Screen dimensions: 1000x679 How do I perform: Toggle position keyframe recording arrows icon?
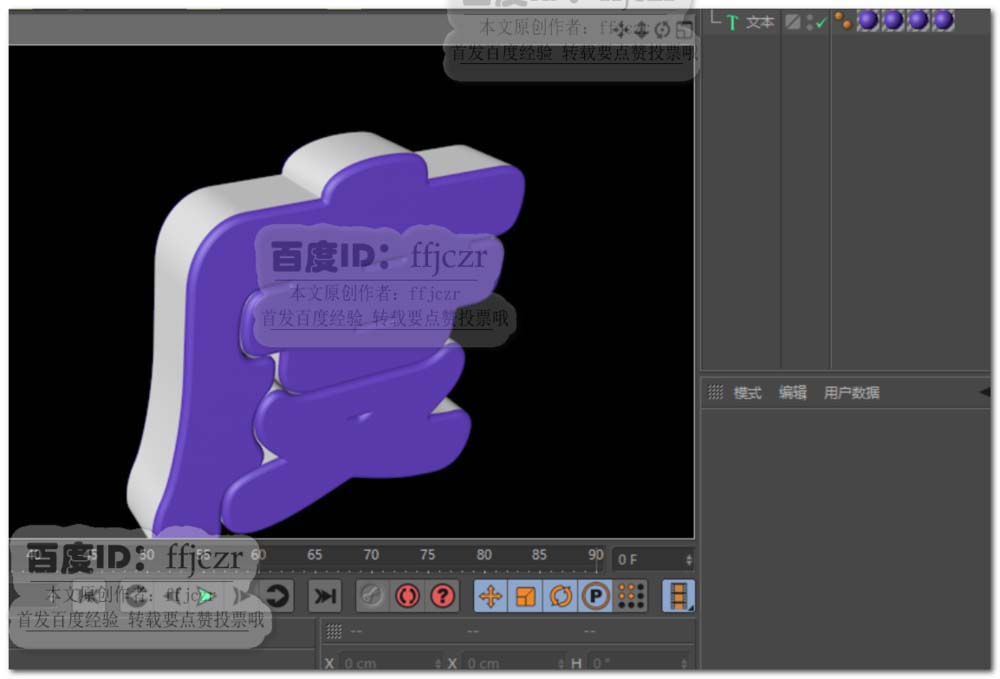490,597
